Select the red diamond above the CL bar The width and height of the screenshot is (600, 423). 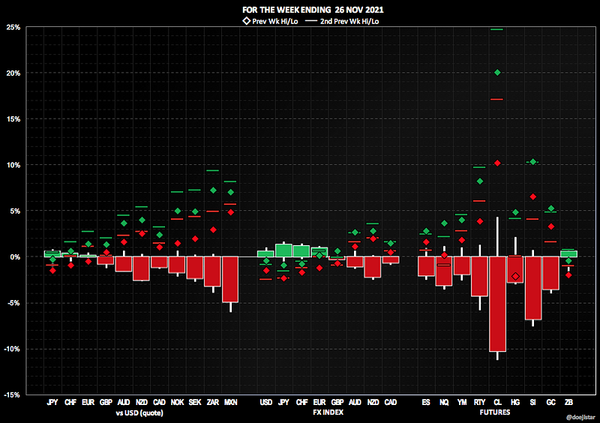tap(497, 163)
